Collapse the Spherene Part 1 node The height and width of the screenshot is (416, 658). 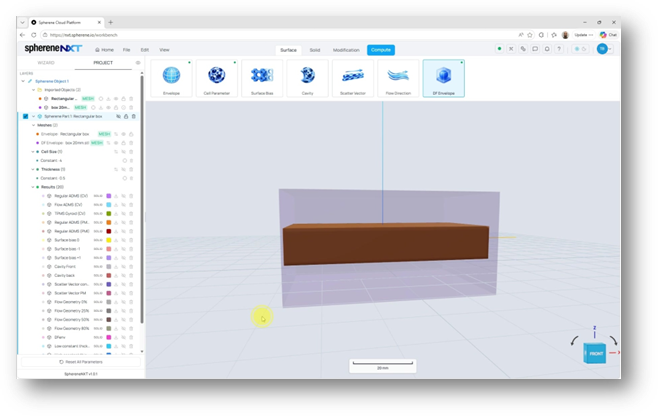pyautogui.click(x=34, y=116)
